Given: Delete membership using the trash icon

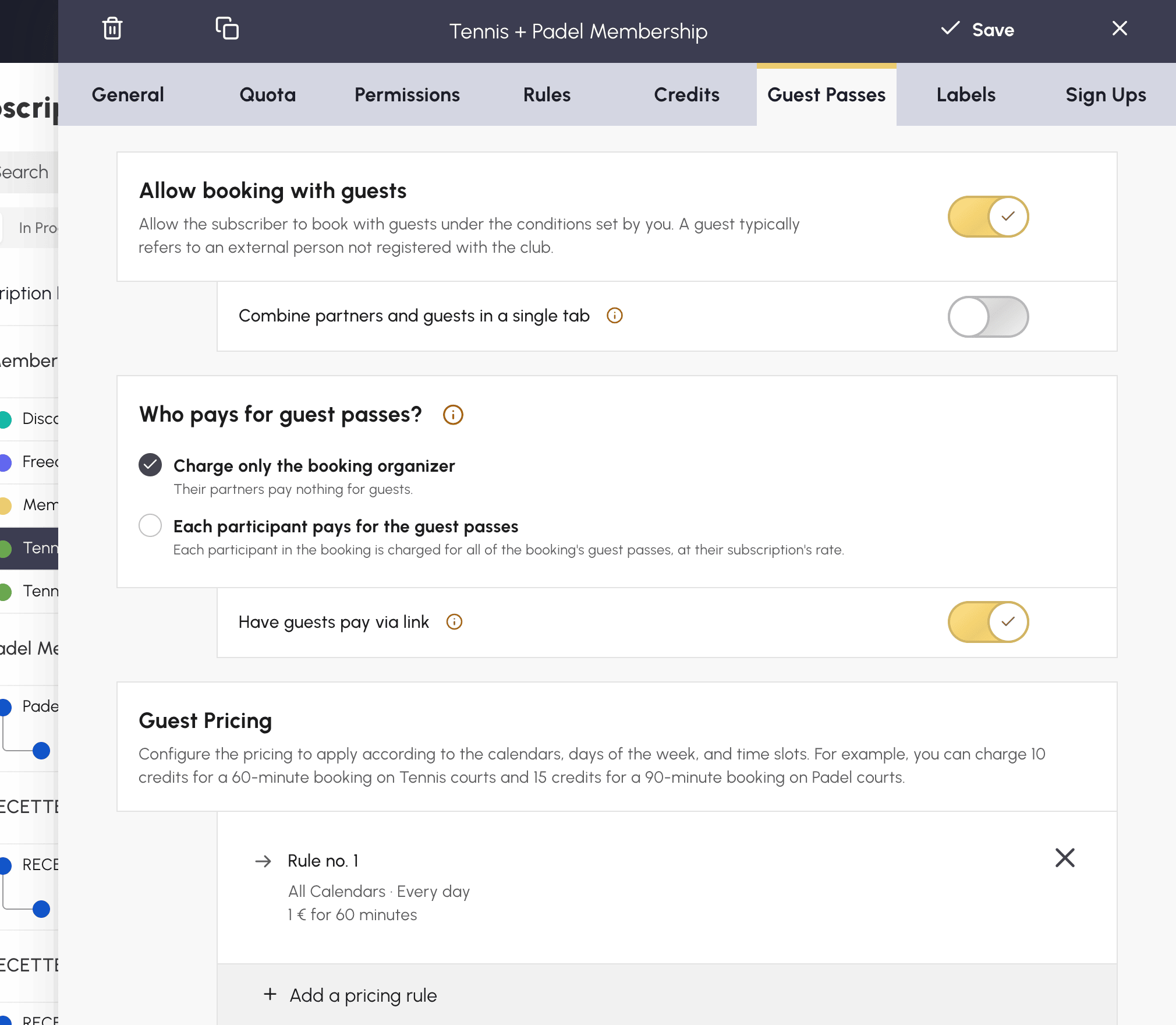Looking at the screenshot, I should pyautogui.click(x=112, y=29).
